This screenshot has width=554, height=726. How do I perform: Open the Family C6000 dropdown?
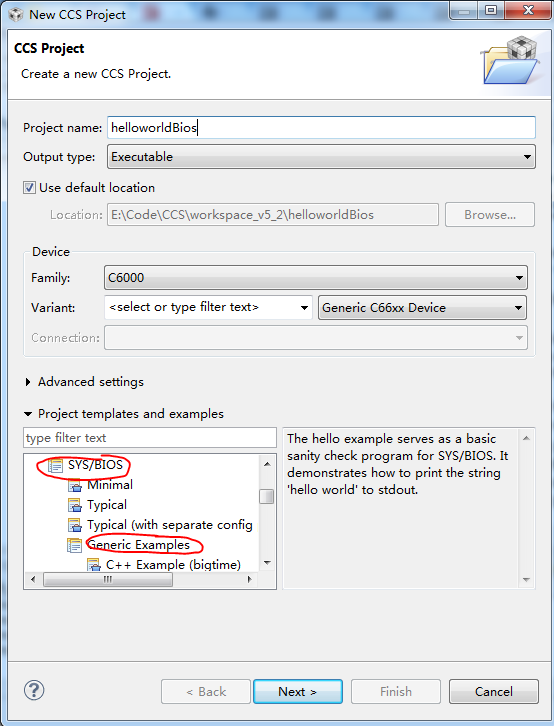[316, 278]
